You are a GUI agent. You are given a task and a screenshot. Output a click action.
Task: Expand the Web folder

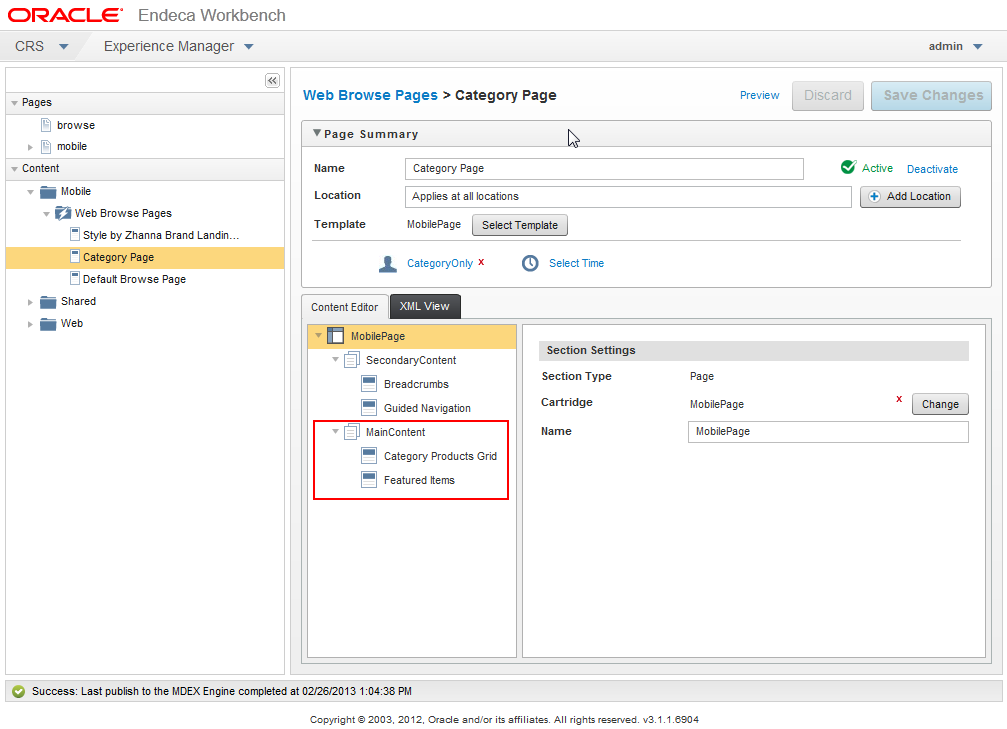point(30,324)
